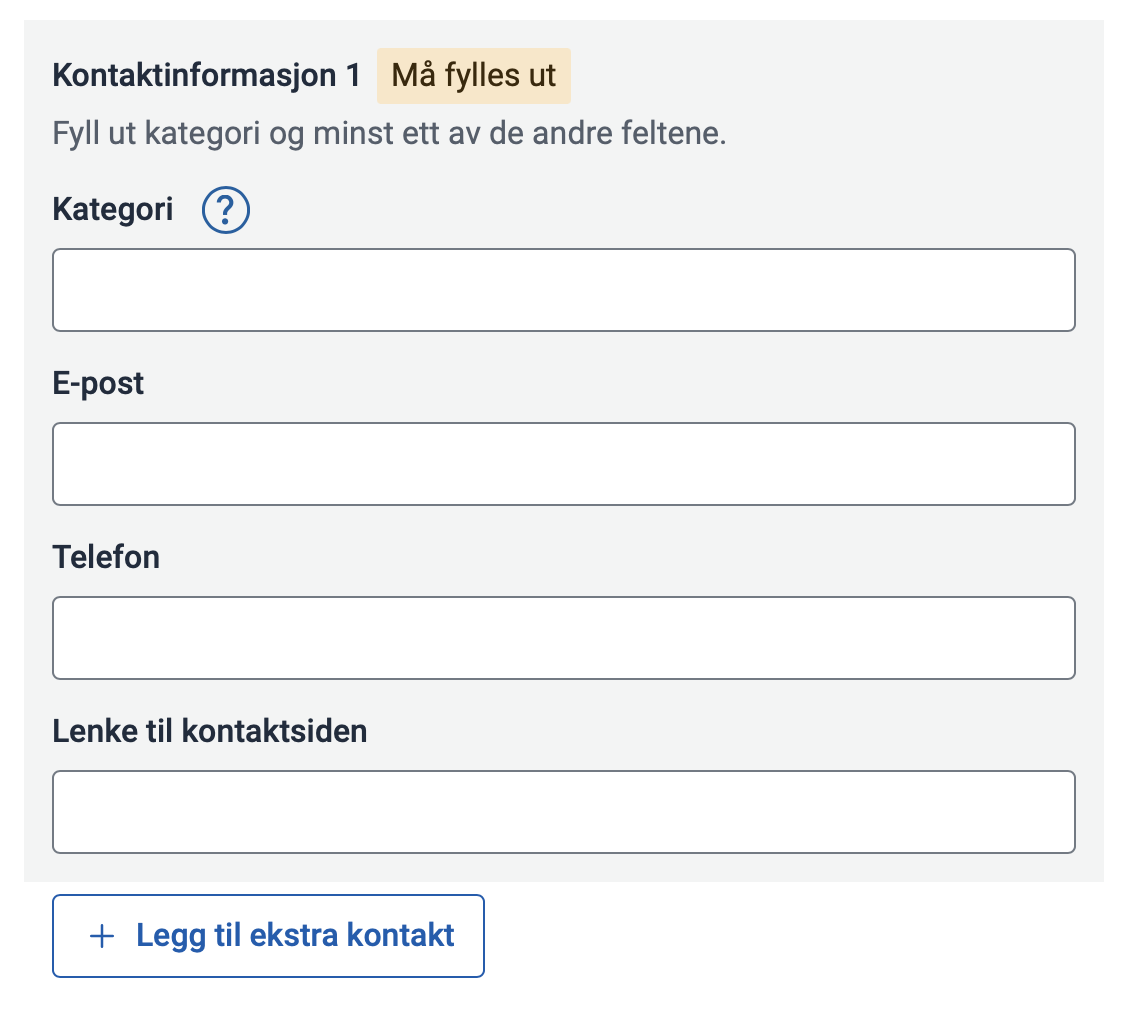Click the 'Legg til ekstra kontakt' button text
The image size is (1126, 1024).
click(x=295, y=936)
